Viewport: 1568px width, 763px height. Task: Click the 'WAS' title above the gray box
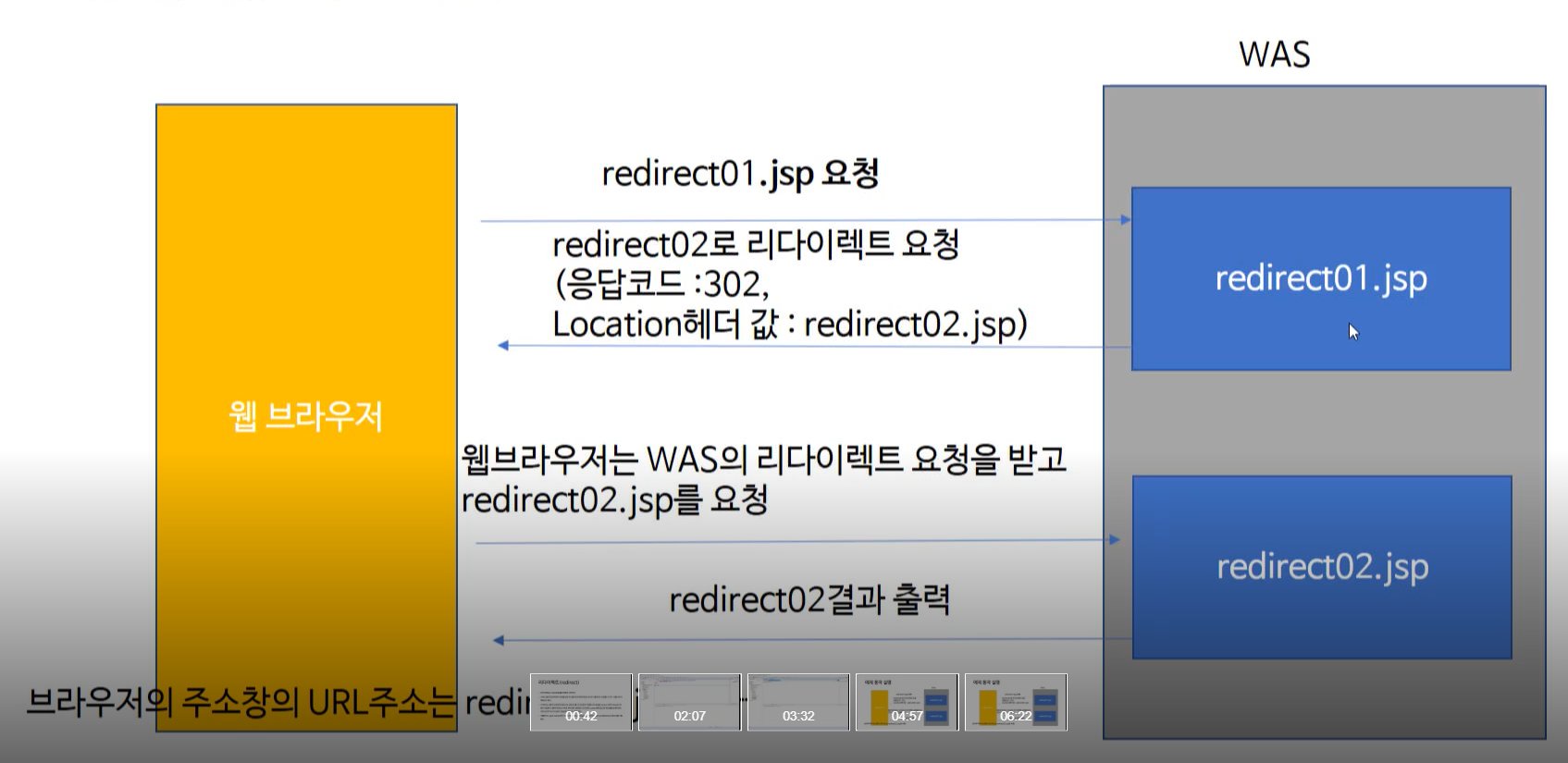coord(1275,55)
